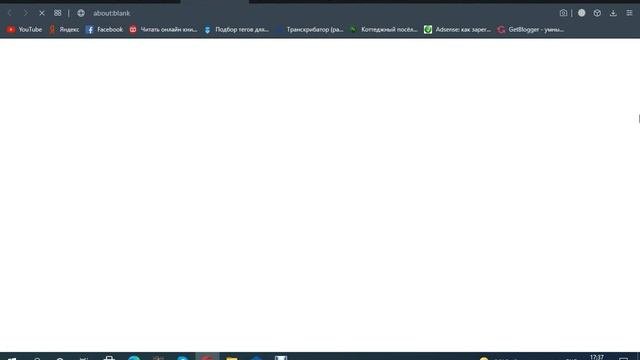Open the easy setup menu icon

tap(629, 13)
